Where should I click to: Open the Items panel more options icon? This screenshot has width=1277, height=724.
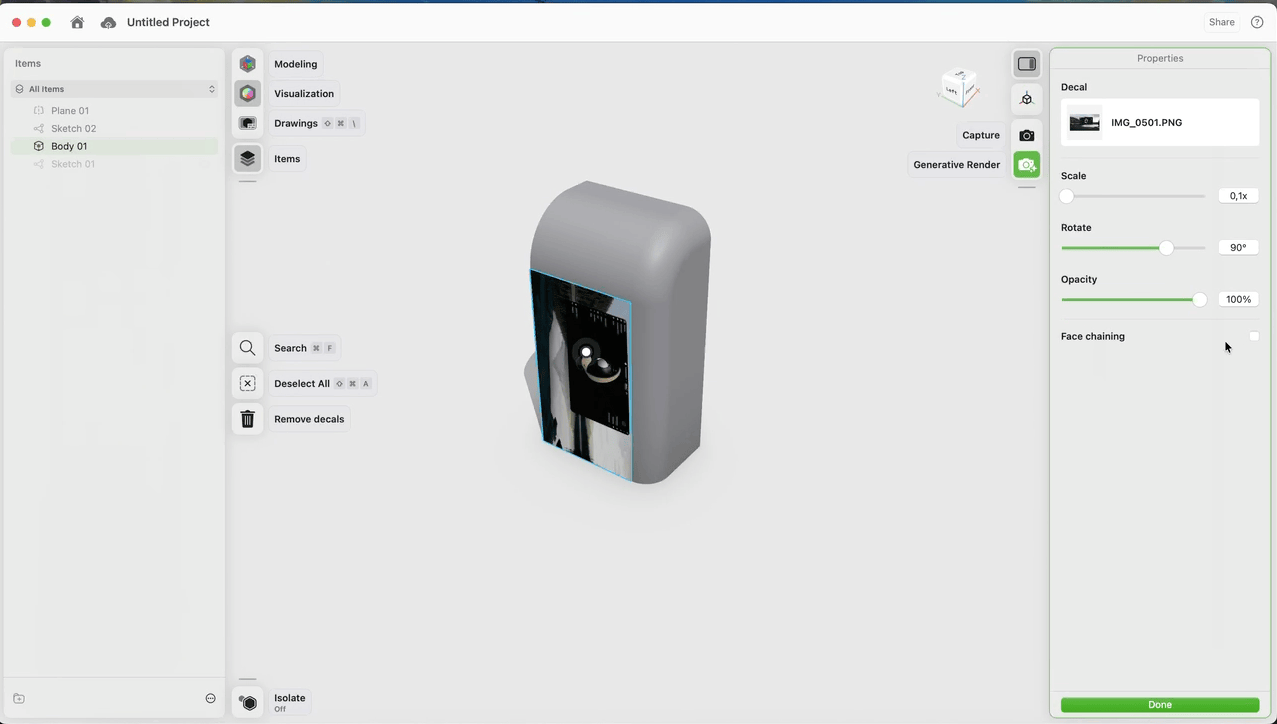[x=210, y=699]
